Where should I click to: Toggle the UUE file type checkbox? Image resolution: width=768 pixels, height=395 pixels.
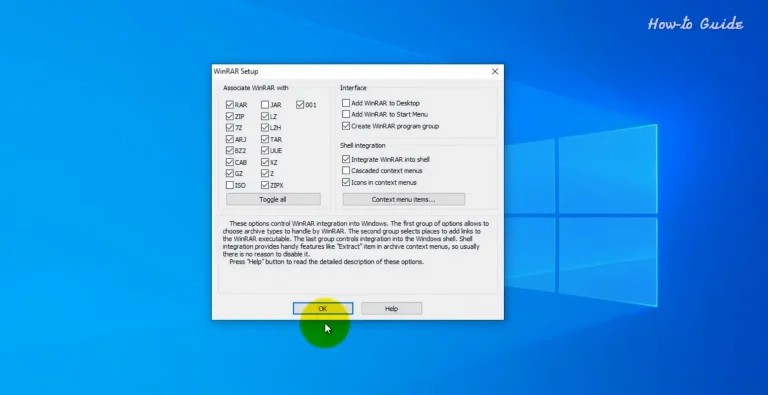pyautogui.click(x=265, y=150)
